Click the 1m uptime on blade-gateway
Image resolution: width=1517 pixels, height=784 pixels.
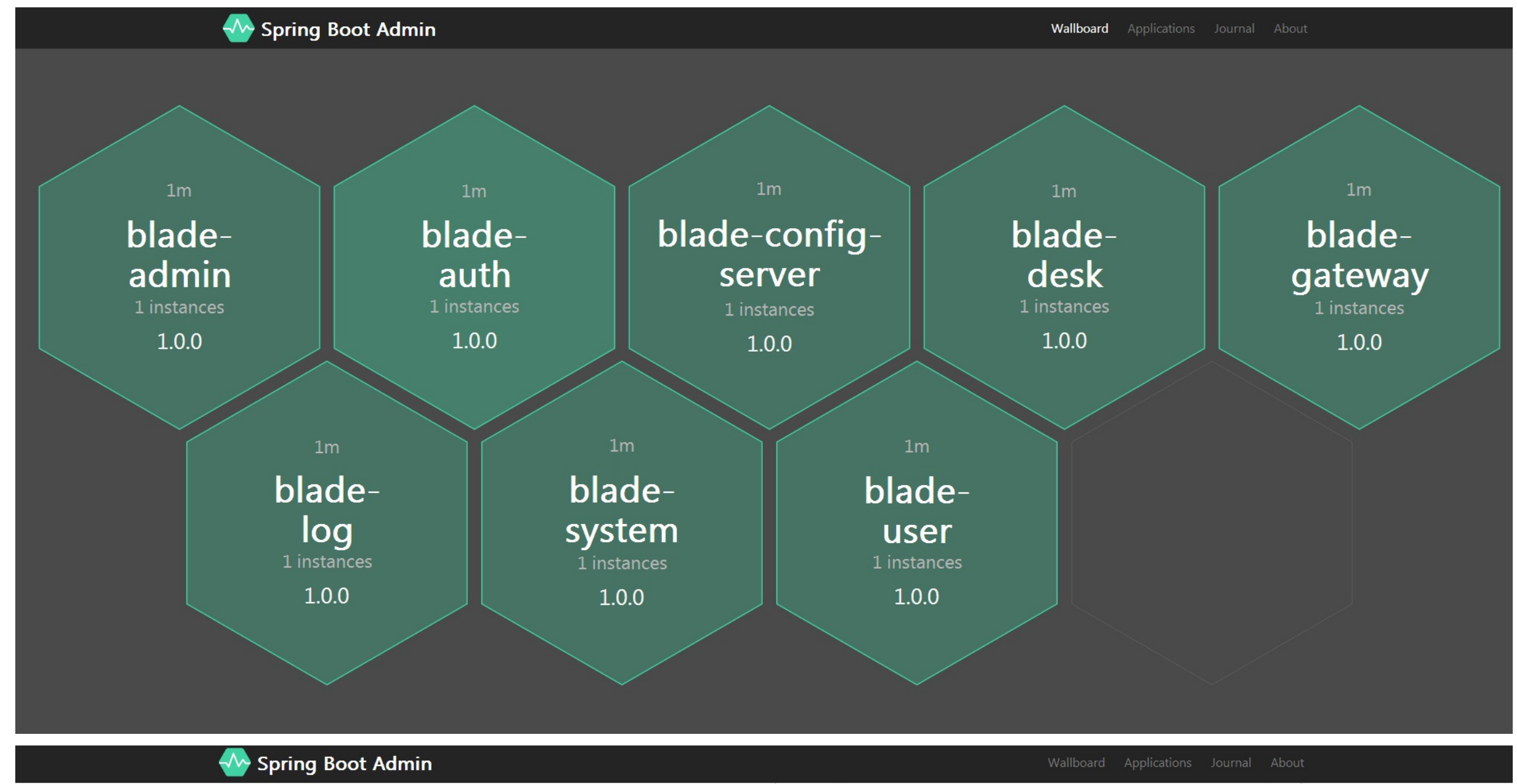1358,190
